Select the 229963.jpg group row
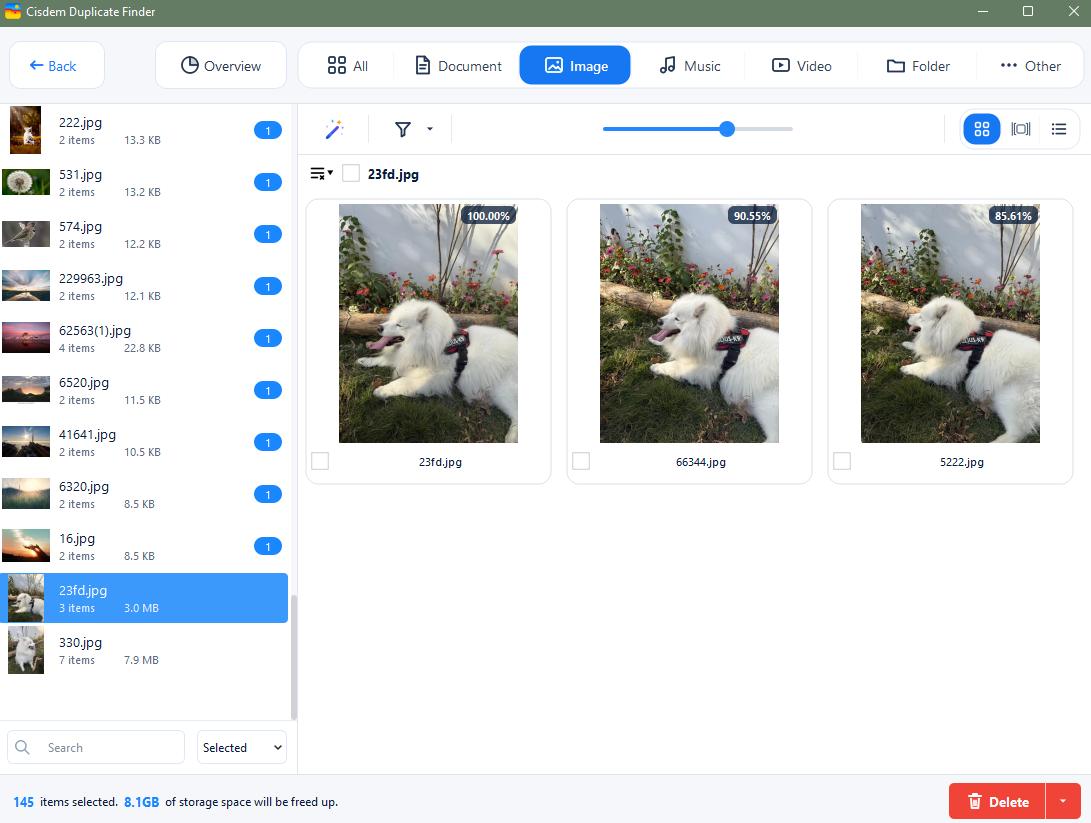This screenshot has width=1091, height=823. pos(144,286)
